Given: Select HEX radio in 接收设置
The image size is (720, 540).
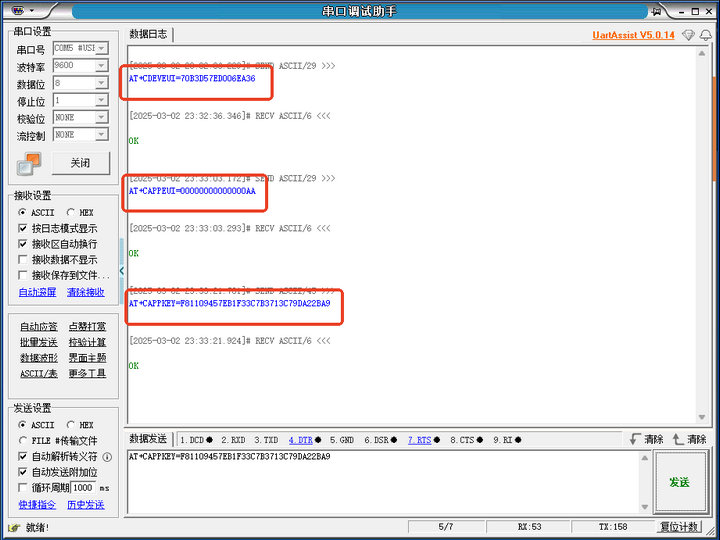Looking at the screenshot, I should (71, 212).
